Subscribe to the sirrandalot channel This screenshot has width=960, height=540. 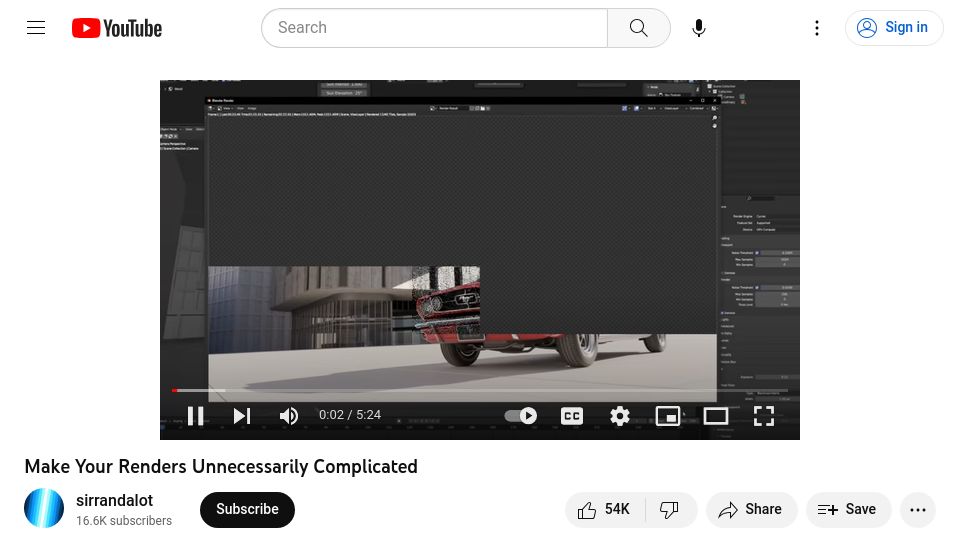pos(247,509)
